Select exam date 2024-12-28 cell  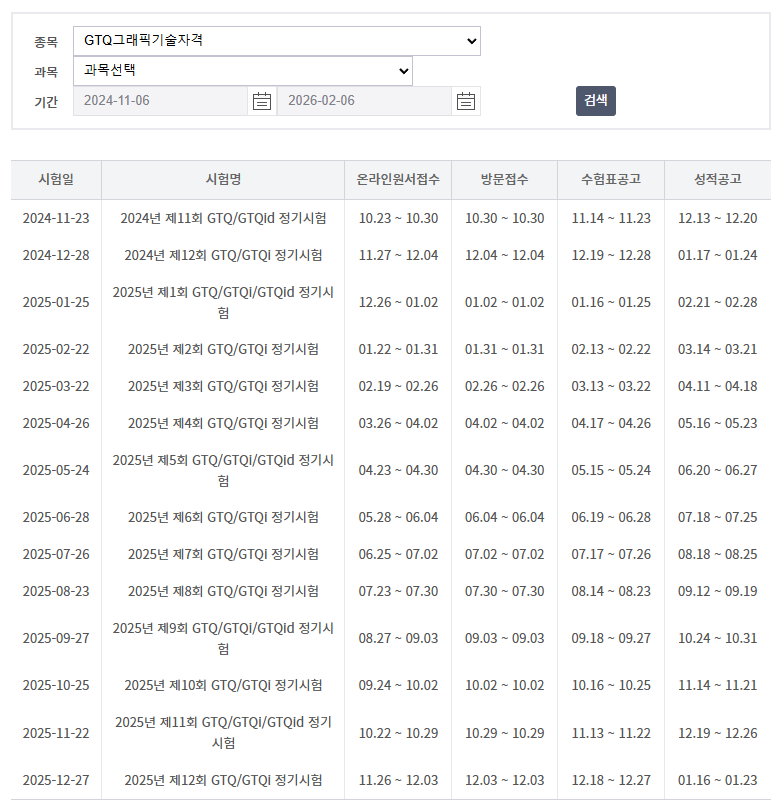coord(56,256)
